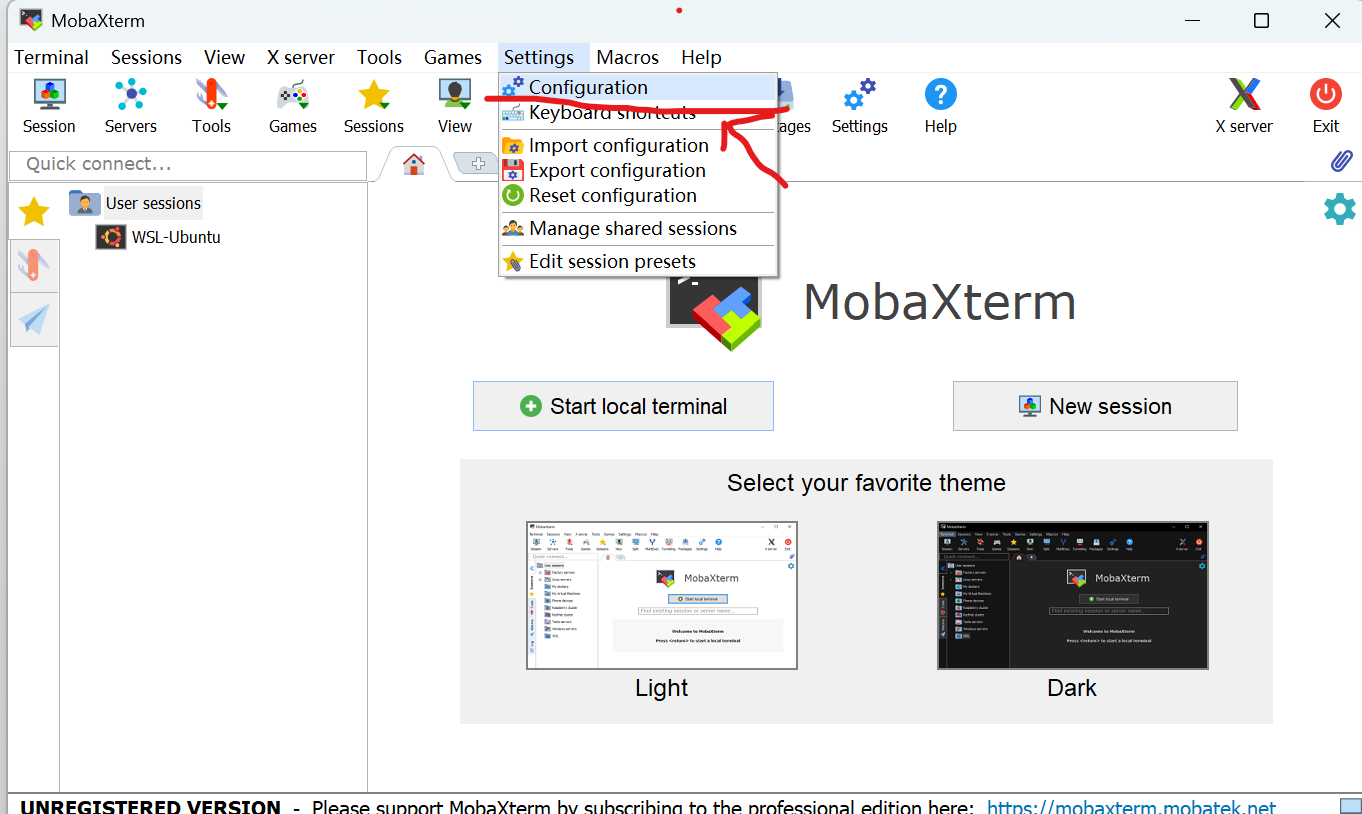Click the teal gear icon under the paperclip
The image size is (1362, 814).
(1339, 209)
